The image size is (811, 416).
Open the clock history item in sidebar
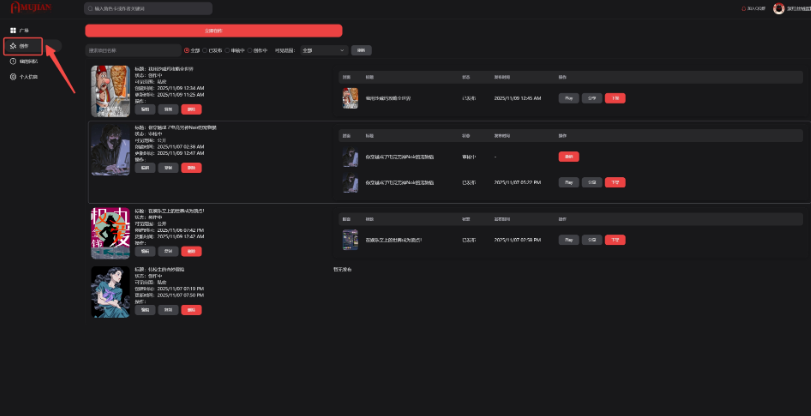point(13,61)
